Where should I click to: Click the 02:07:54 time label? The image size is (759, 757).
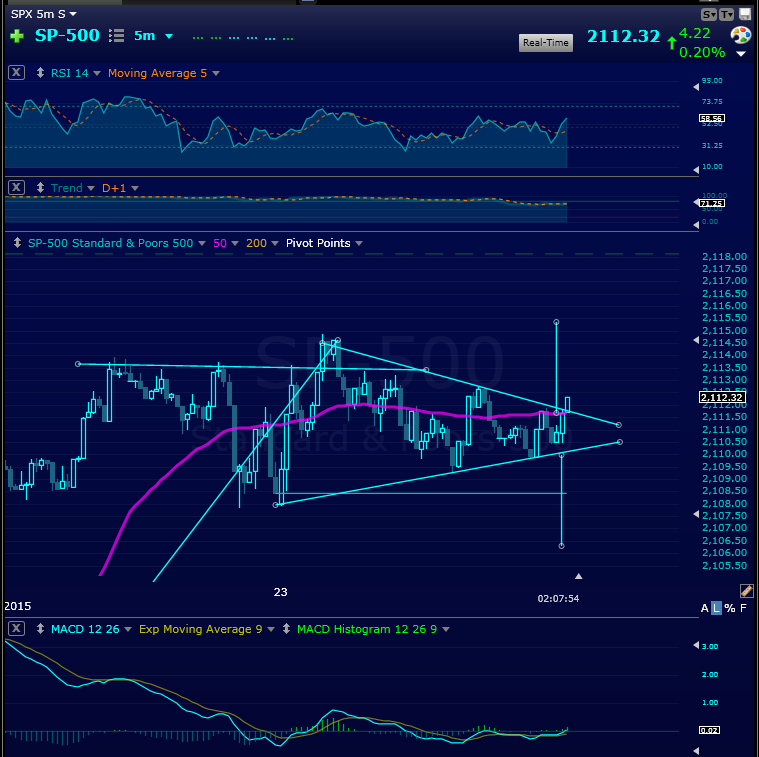coord(558,598)
